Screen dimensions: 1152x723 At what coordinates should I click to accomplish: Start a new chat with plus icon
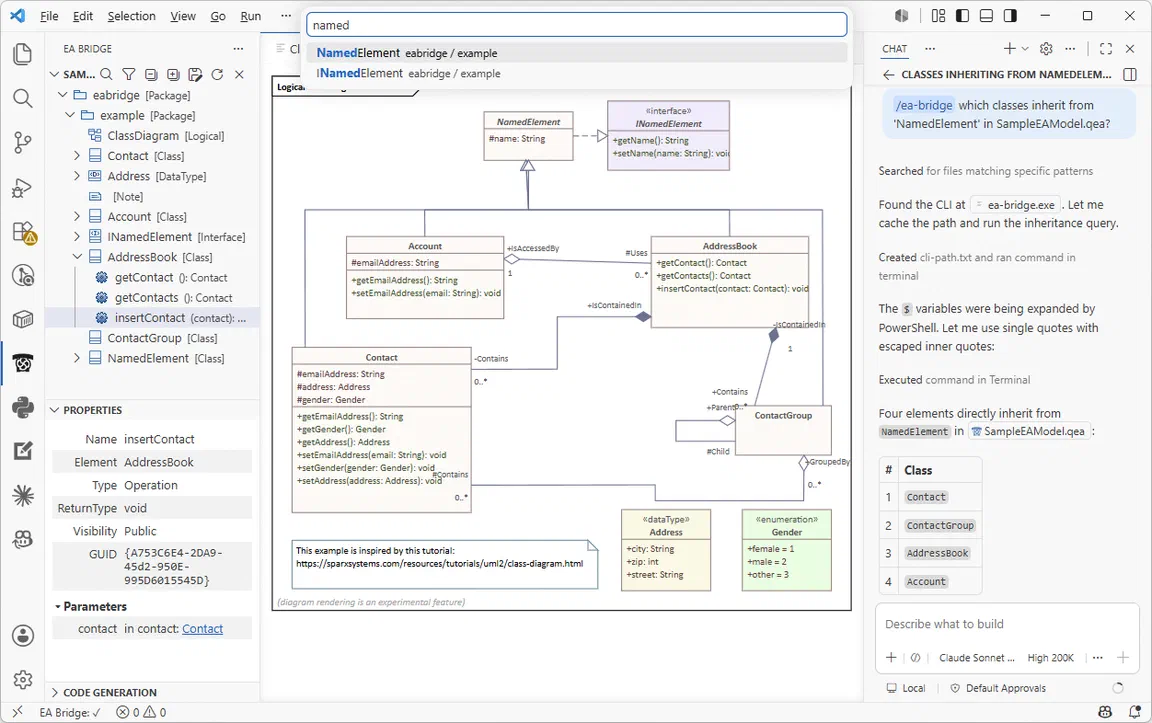point(1009,48)
